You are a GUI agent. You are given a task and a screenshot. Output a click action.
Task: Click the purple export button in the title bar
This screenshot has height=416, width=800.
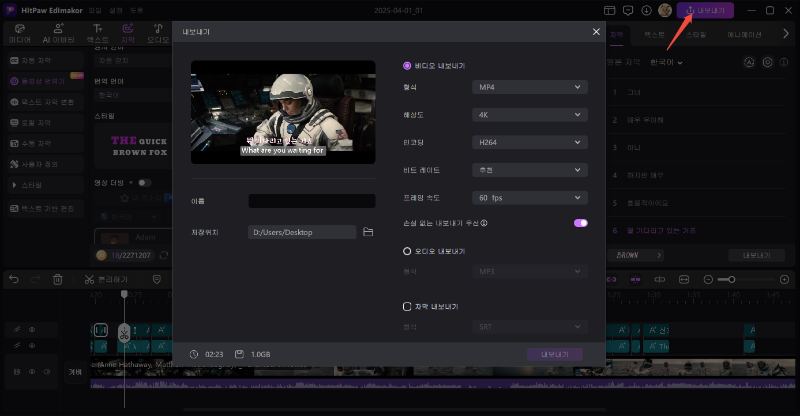705,10
